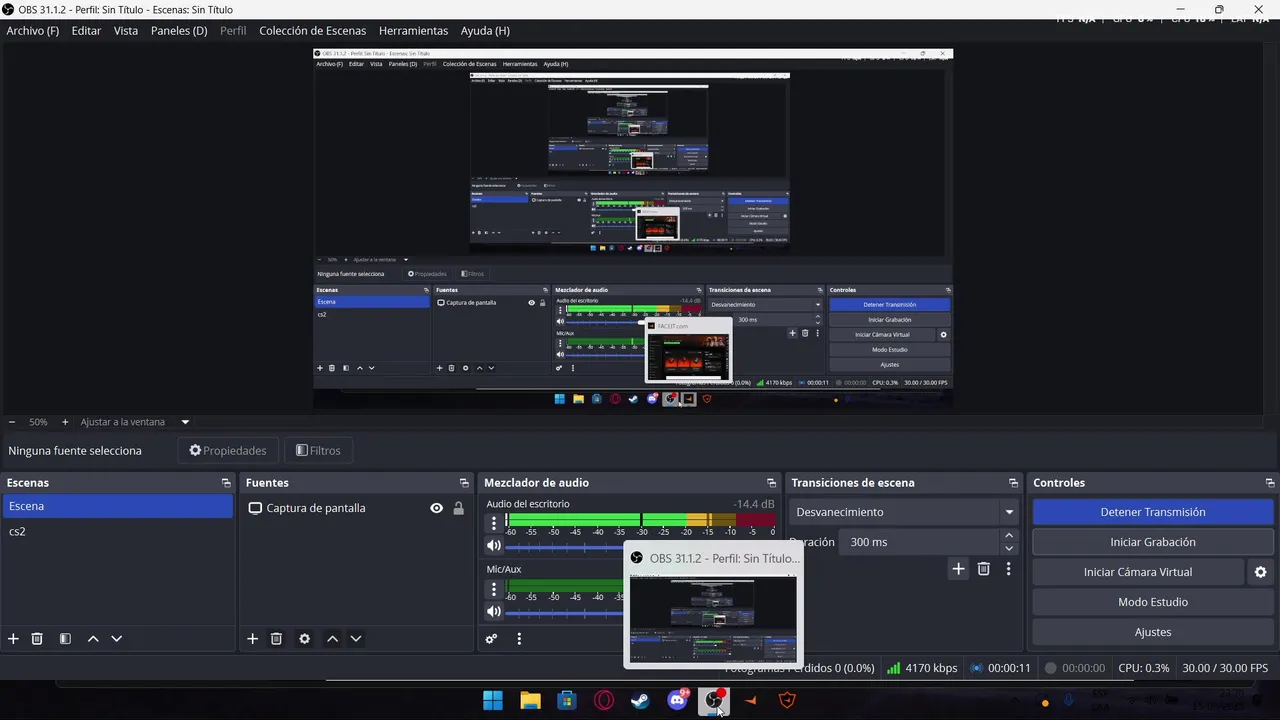Add a scene transition with plus
This screenshot has height=720, width=1280.
click(958, 569)
